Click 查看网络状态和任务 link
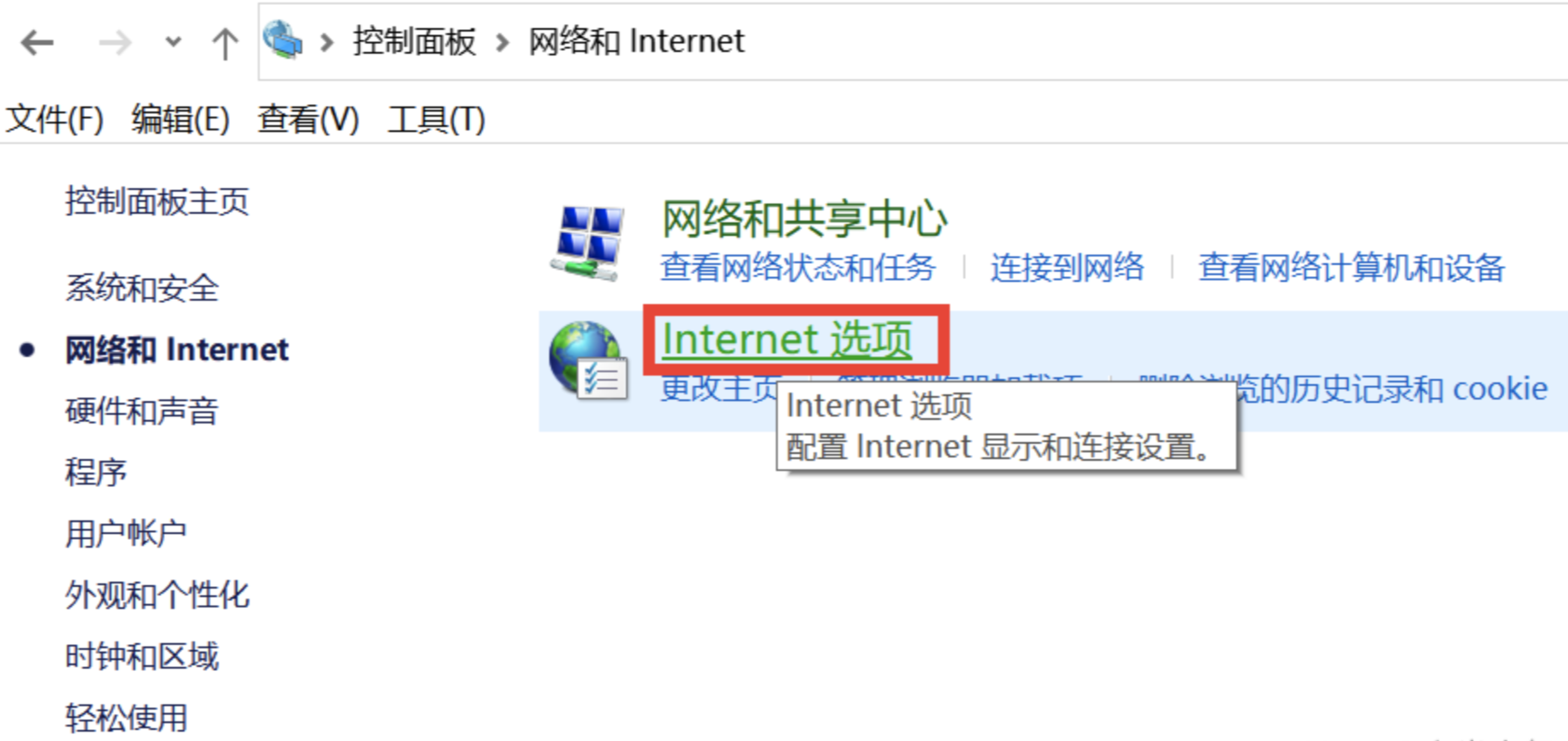Screen dimensions: 1568x741 [798, 267]
